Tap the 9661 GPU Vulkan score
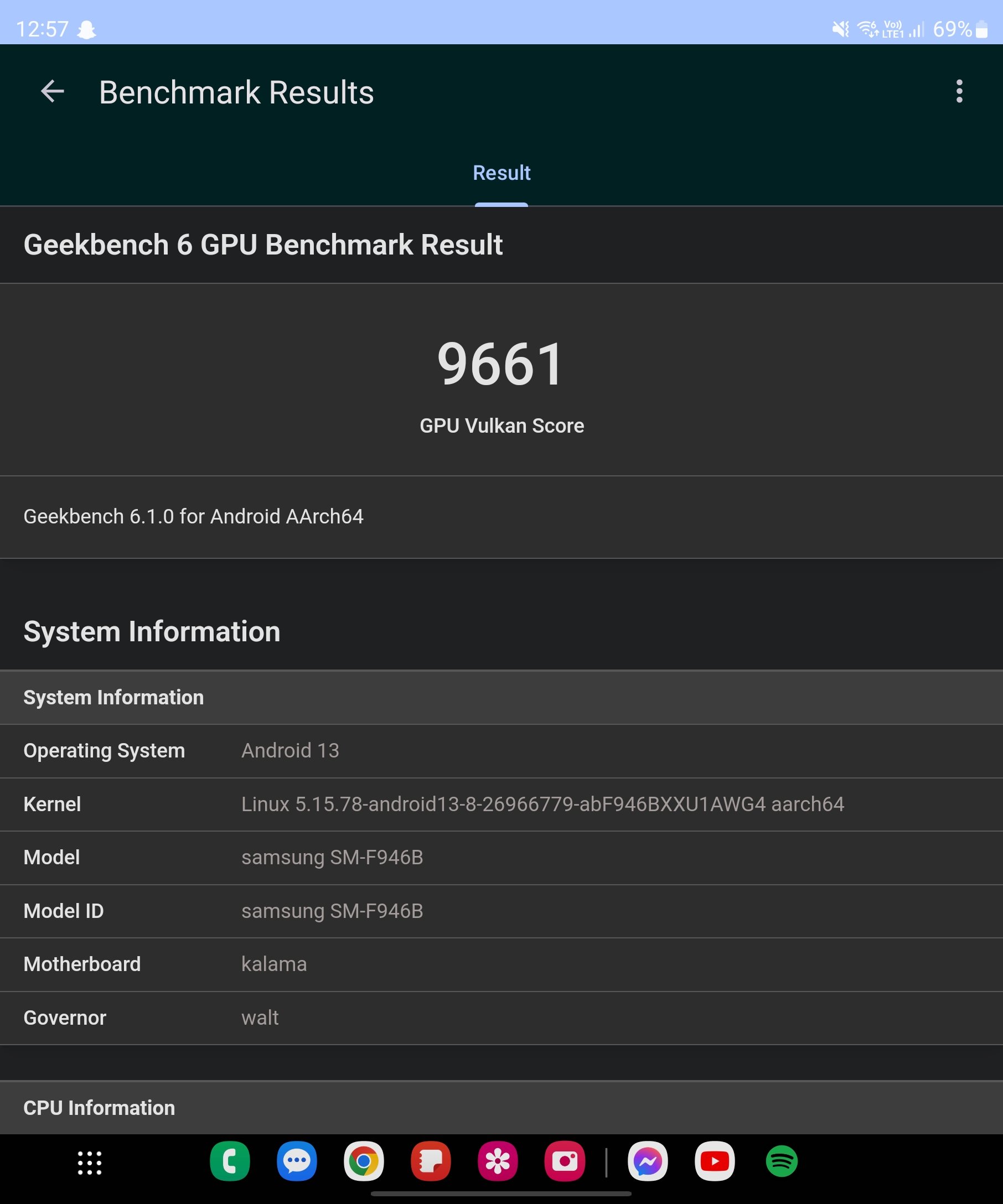The width and height of the screenshot is (1003, 1204). pos(501,365)
